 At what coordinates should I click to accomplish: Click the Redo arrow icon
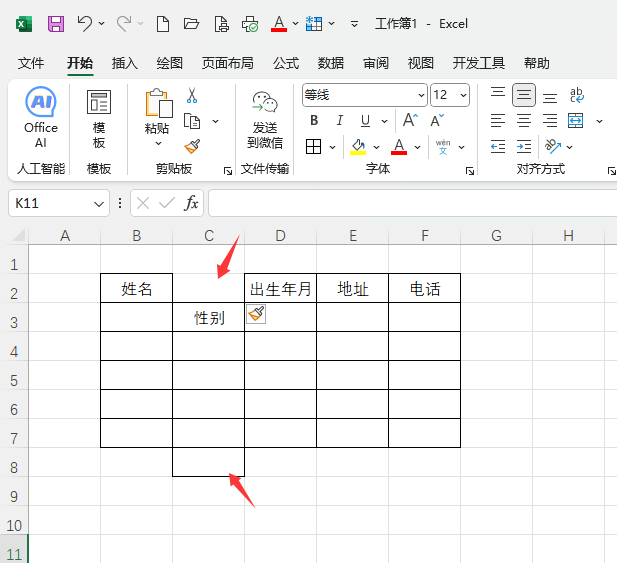click(x=124, y=24)
